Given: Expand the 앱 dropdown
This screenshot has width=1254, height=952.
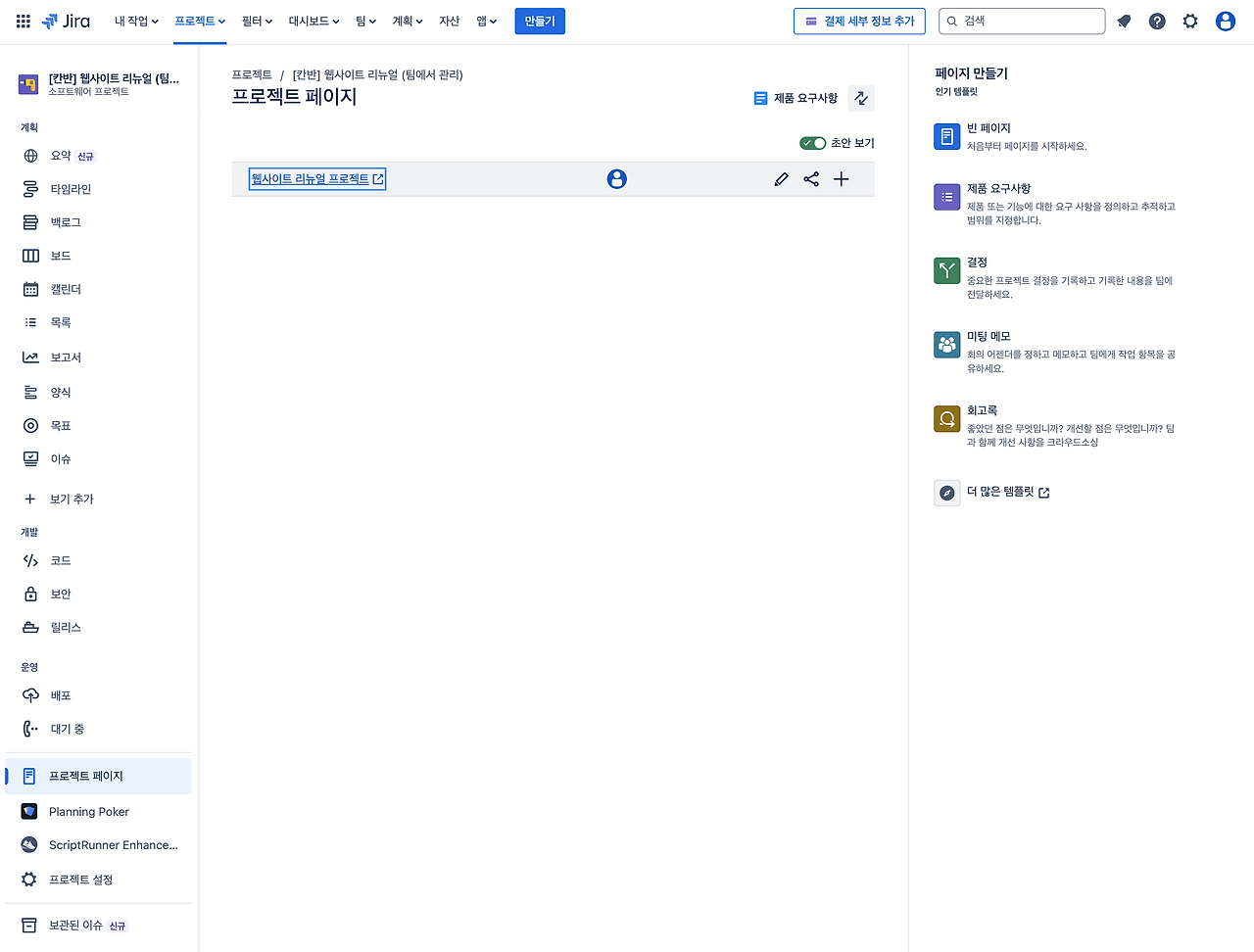Looking at the screenshot, I should pos(487,21).
